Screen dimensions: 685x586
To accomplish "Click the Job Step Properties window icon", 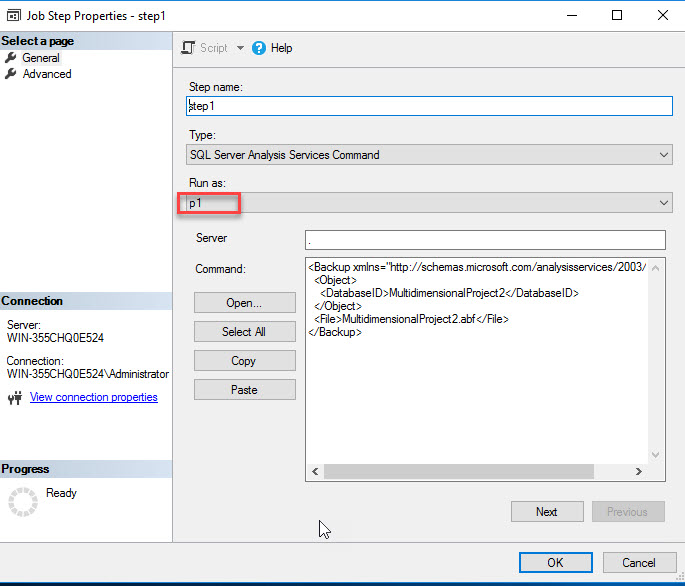I will click(14, 16).
